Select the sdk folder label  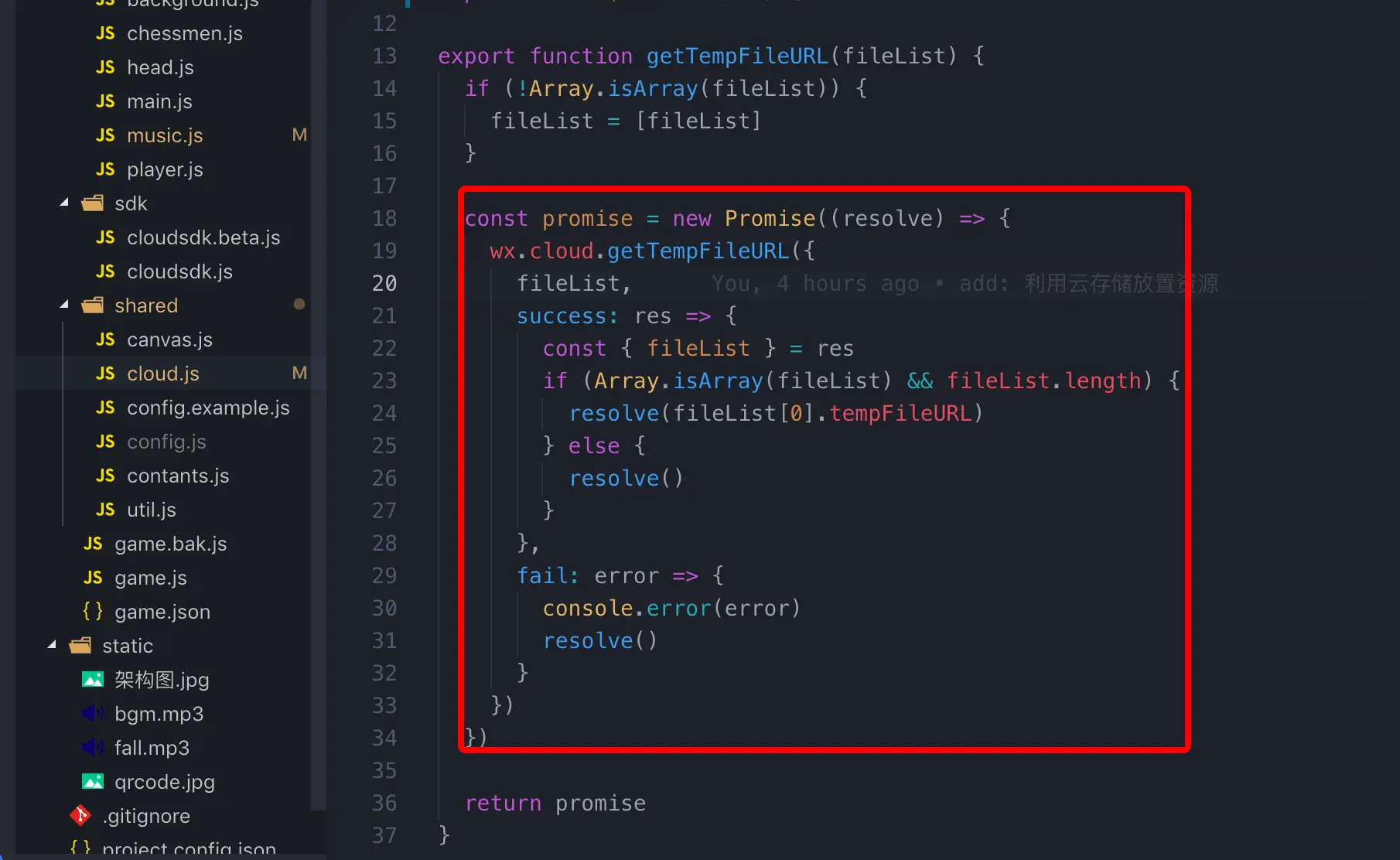click(131, 203)
